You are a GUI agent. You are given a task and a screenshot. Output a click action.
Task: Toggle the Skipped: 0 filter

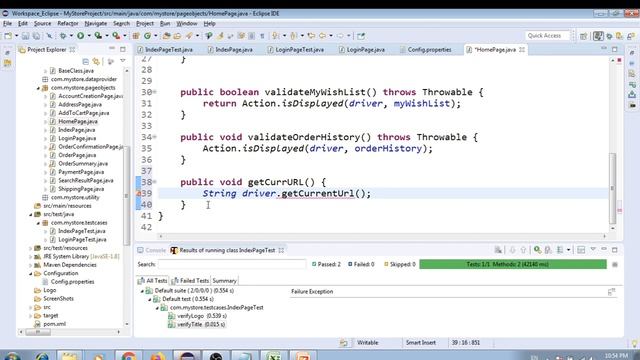(x=400, y=264)
